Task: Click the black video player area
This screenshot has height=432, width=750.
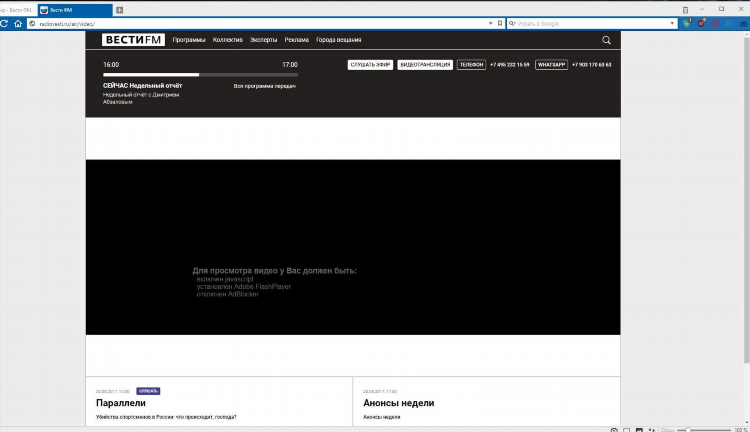Action: [x=353, y=247]
